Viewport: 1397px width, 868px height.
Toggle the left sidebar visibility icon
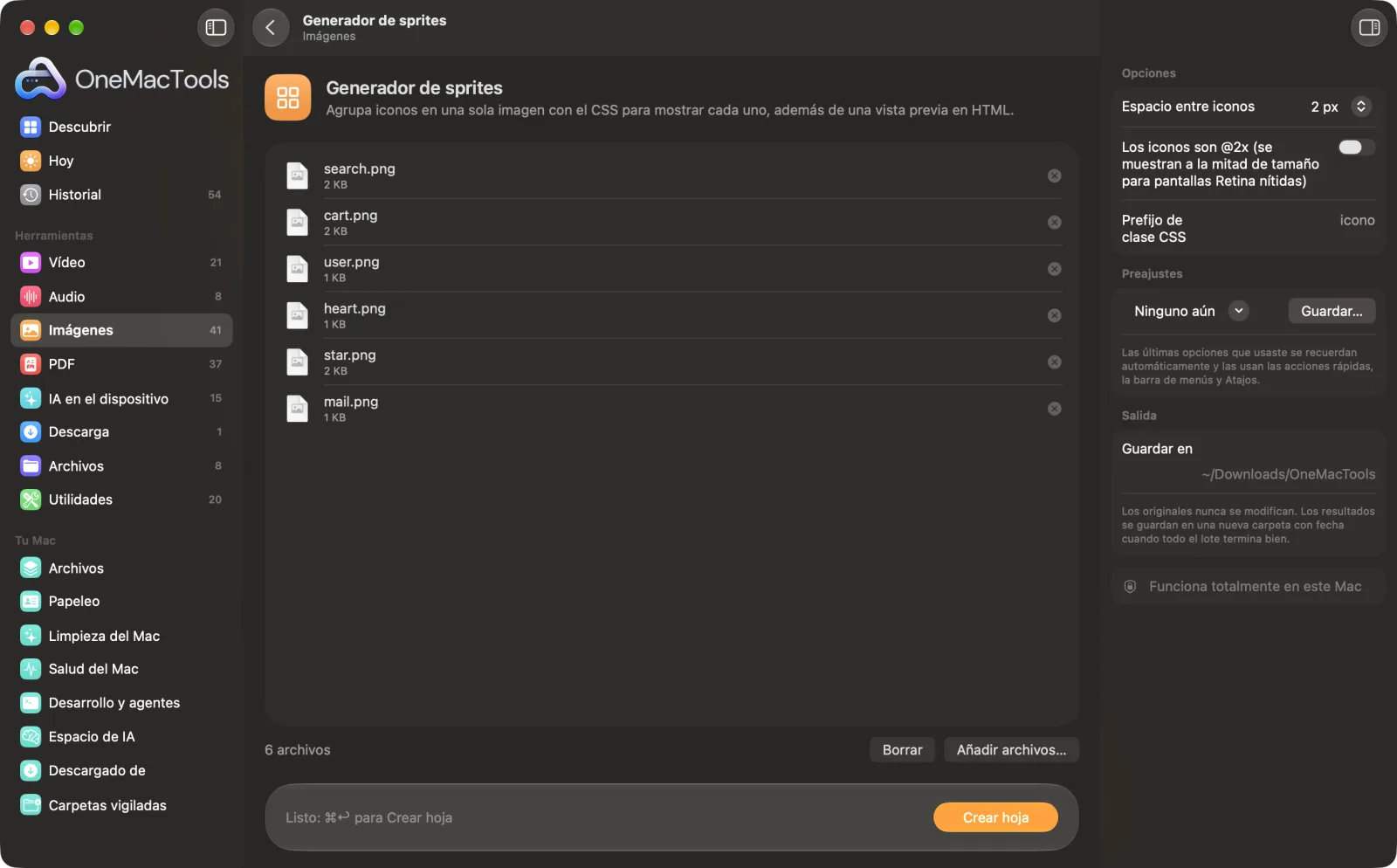click(216, 28)
